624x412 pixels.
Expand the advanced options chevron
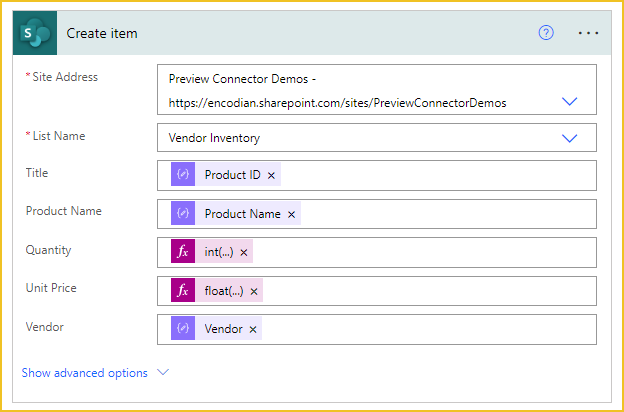click(x=163, y=373)
